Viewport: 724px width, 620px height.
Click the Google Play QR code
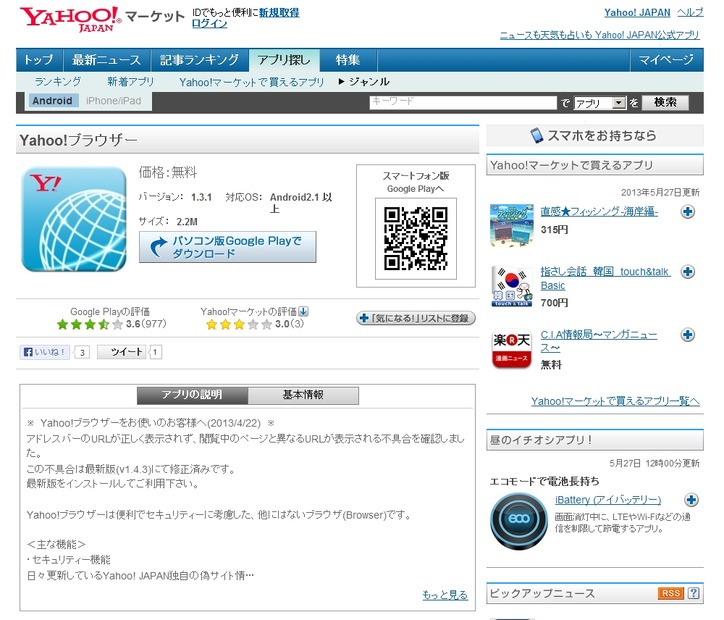point(416,238)
